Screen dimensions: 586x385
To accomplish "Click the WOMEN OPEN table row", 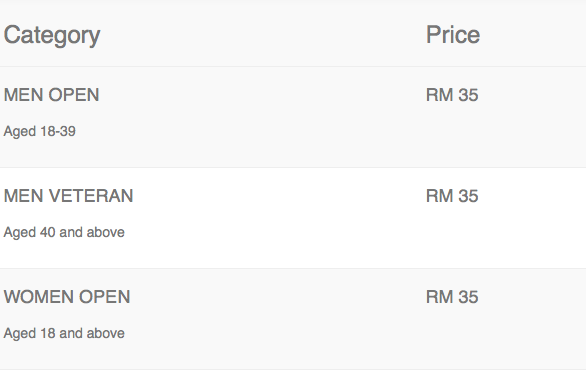I will (293, 319).
